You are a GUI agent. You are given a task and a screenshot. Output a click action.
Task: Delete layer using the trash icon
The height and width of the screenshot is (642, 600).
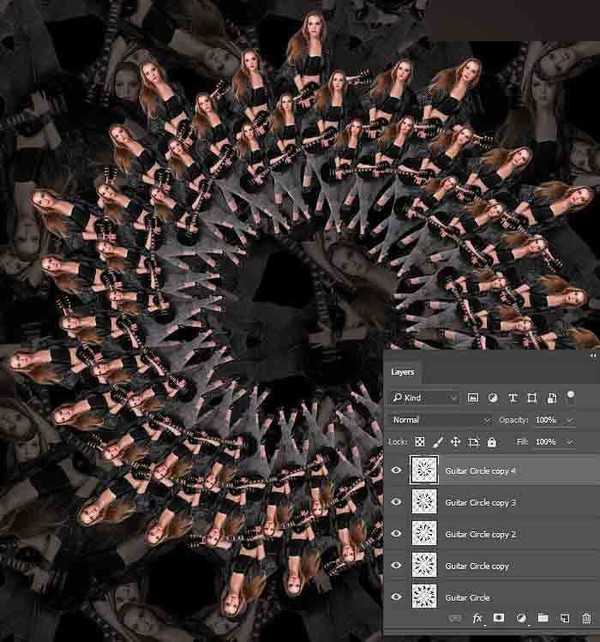tap(586, 619)
